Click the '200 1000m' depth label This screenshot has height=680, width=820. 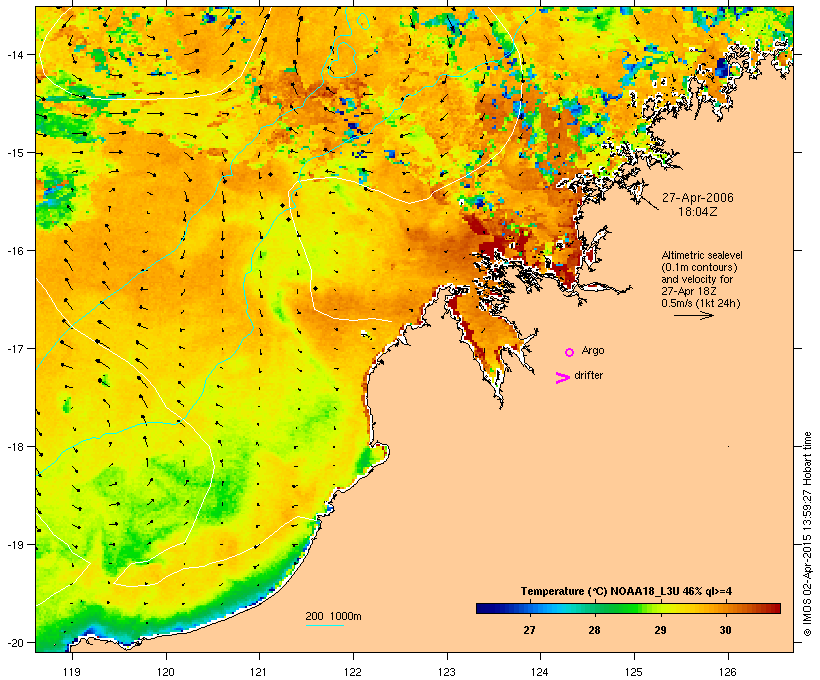tap(333, 616)
